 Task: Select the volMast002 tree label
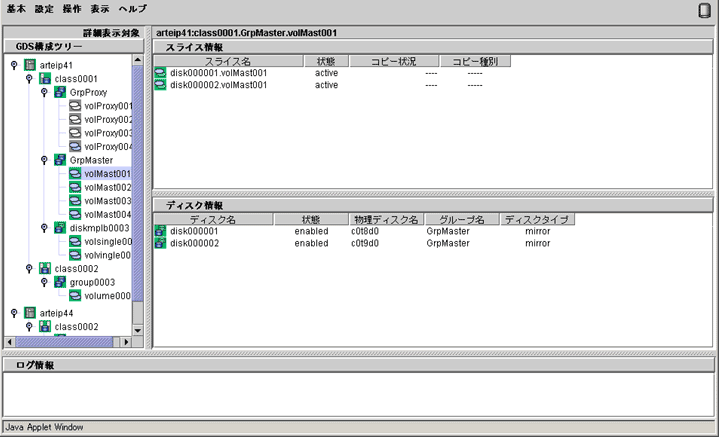tap(108, 187)
